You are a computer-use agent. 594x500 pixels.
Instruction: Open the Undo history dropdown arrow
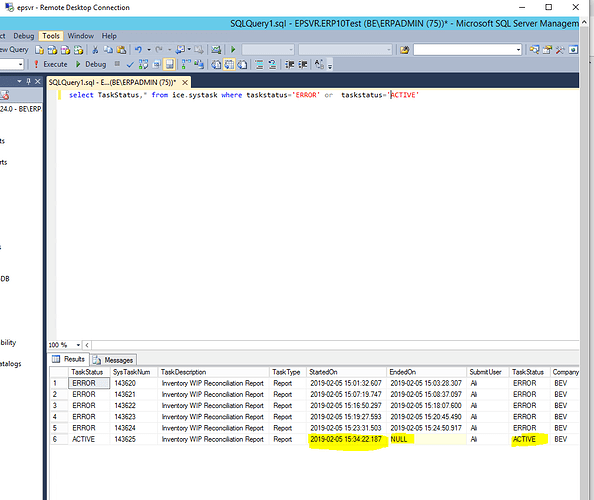click(x=149, y=50)
